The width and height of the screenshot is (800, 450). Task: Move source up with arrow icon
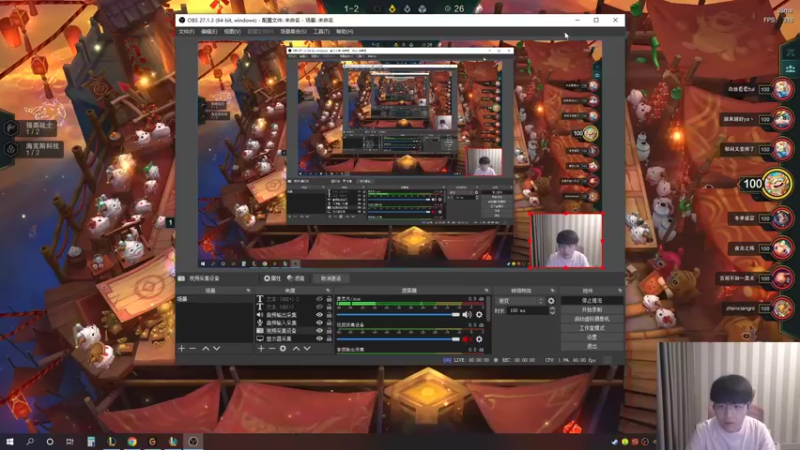(x=296, y=348)
